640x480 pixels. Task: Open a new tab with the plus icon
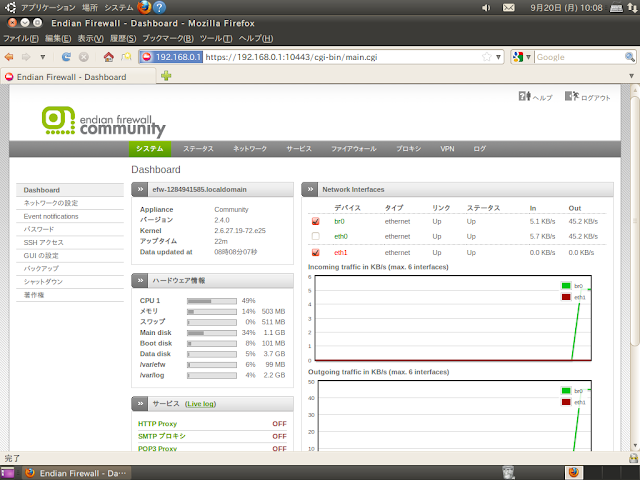tap(166, 76)
